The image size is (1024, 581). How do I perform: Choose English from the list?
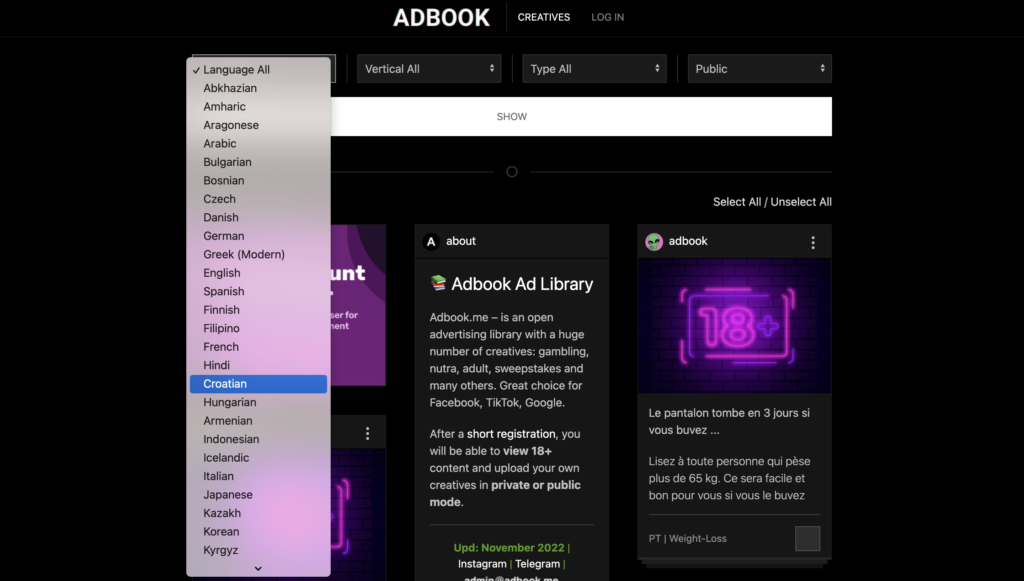[259, 273]
